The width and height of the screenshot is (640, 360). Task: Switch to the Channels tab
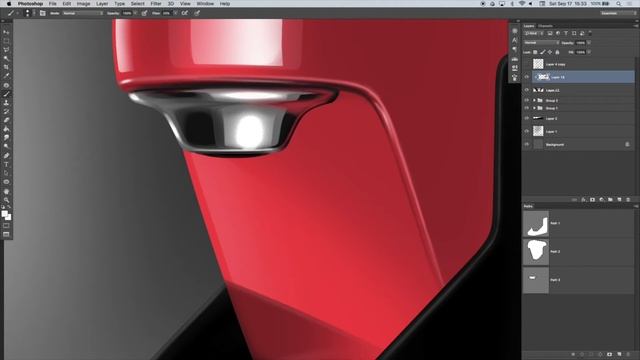click(x=545, y=26)
